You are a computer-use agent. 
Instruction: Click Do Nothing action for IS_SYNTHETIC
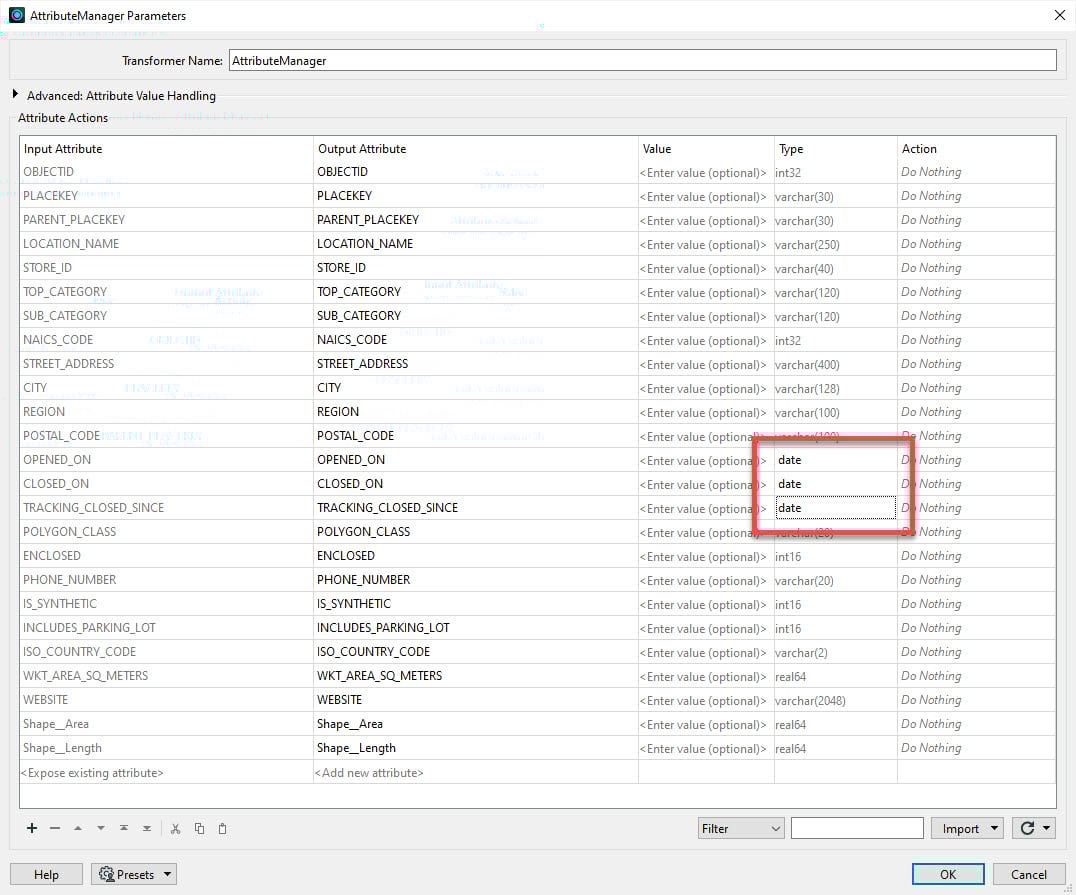click(976, 604)
